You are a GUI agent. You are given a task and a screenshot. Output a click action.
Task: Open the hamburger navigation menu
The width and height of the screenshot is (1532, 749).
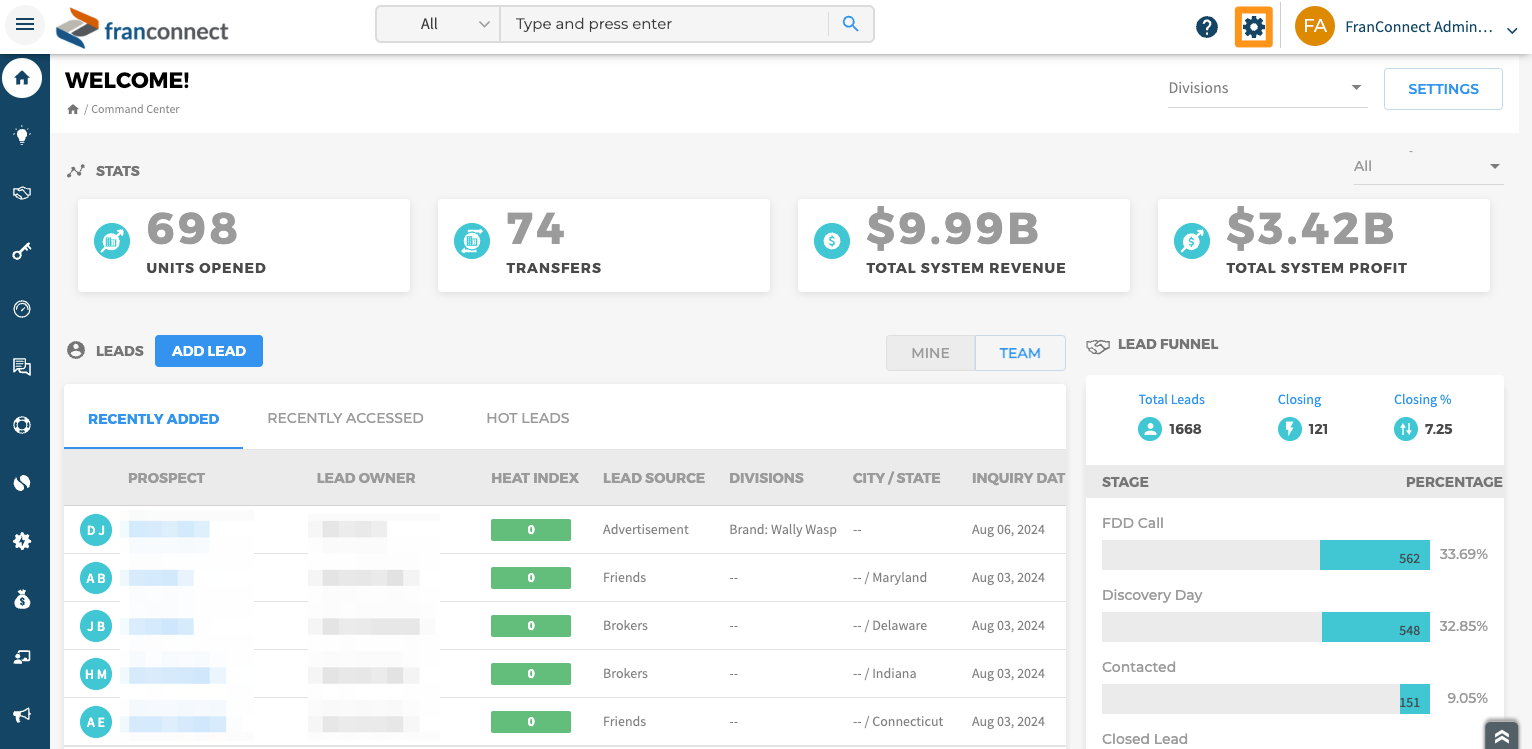pyautogui.click(x=25, y=25)
